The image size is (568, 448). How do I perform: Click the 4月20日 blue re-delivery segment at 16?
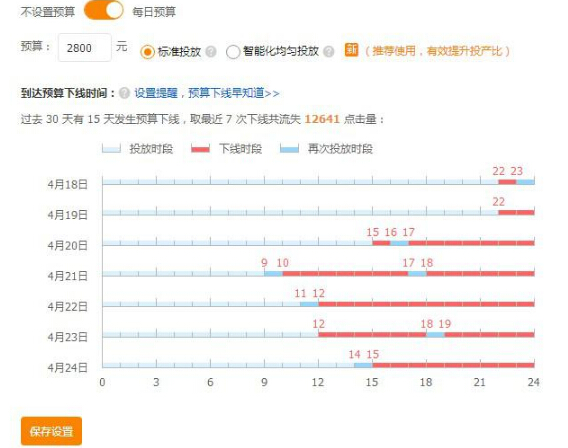[399, 243]
